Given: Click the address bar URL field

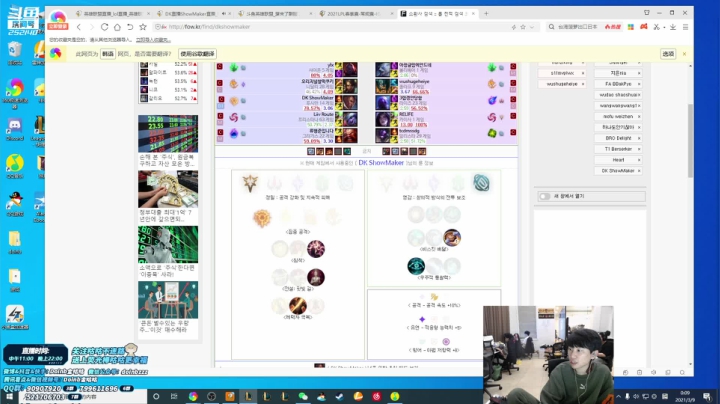Looking at the screenshot, I should (338, 27).
